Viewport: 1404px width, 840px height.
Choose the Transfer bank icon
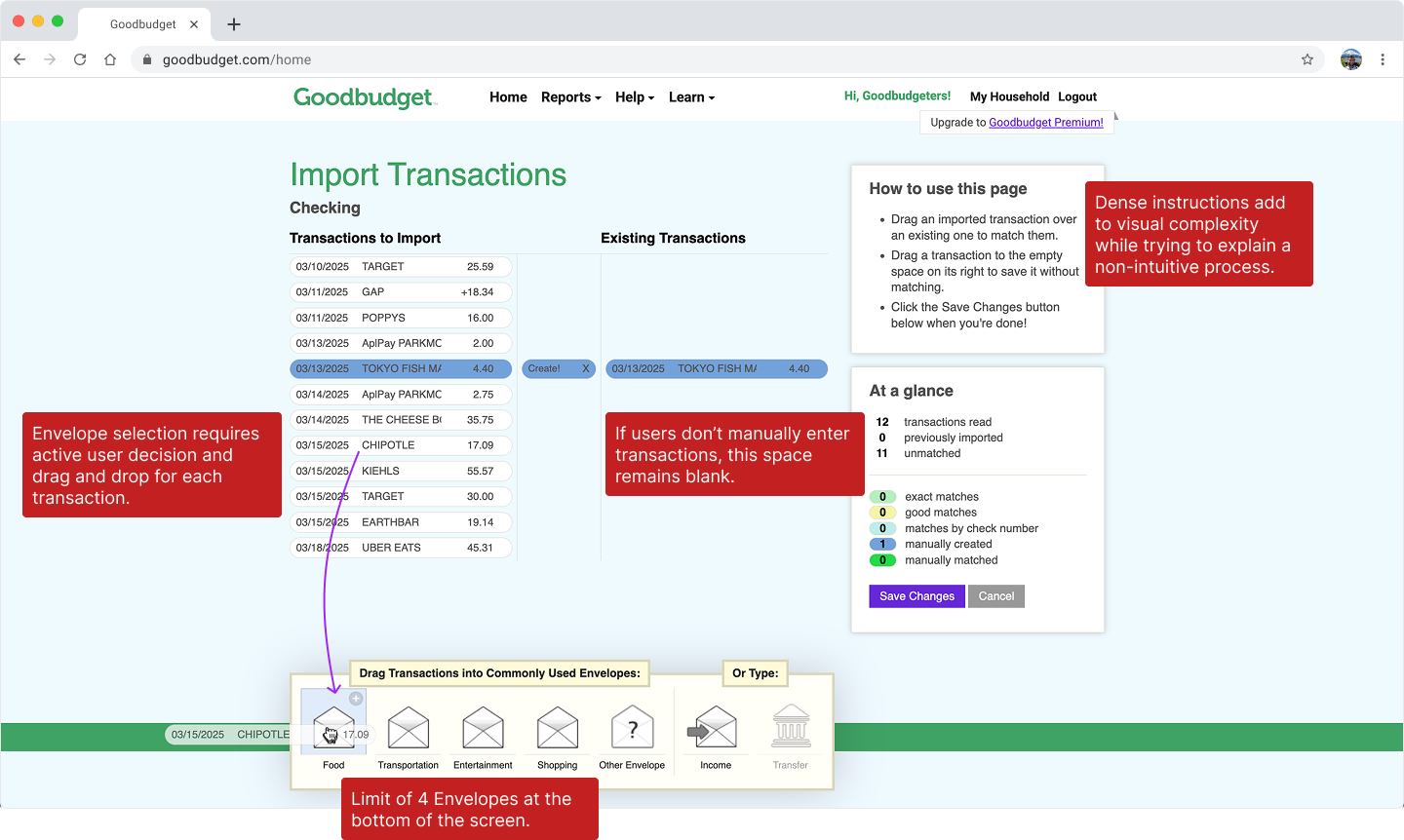tap(791, 727)
